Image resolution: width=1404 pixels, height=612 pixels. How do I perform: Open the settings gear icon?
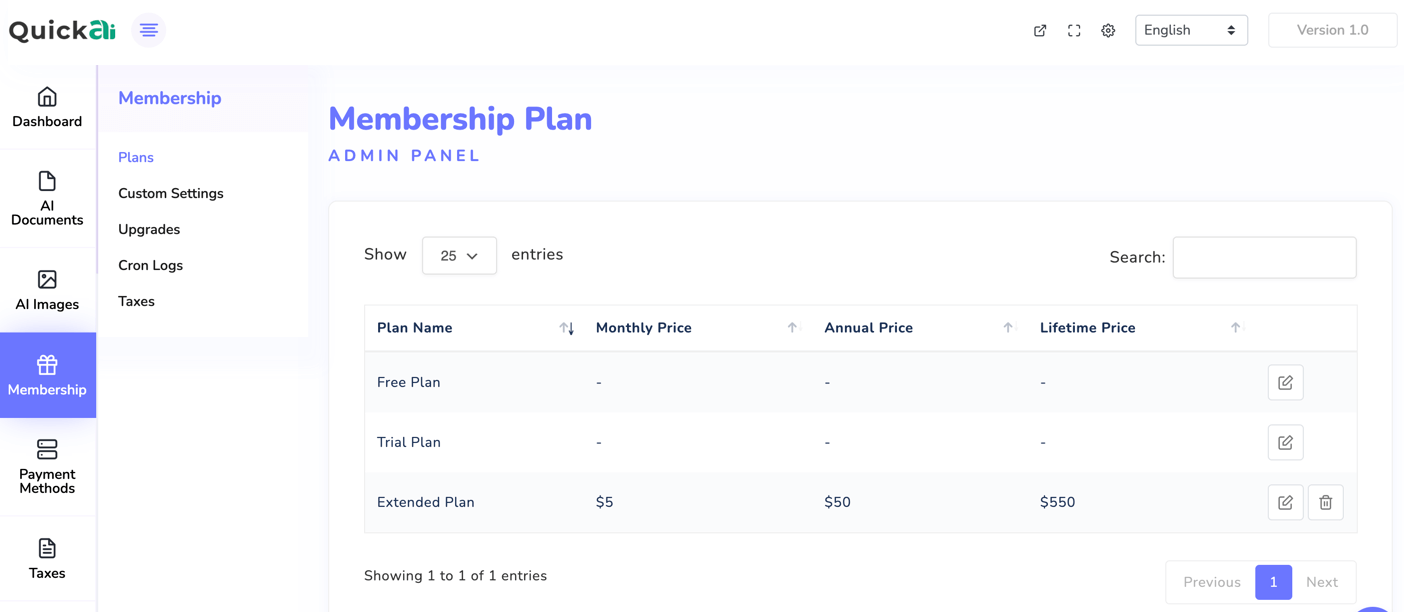pyautogui.click(x=1108, y=30)
